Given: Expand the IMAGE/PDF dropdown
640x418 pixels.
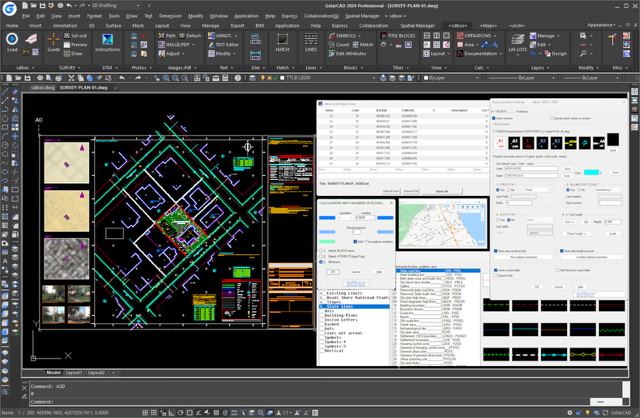Looking at the screenshot, I should click(x=193, y=44).
